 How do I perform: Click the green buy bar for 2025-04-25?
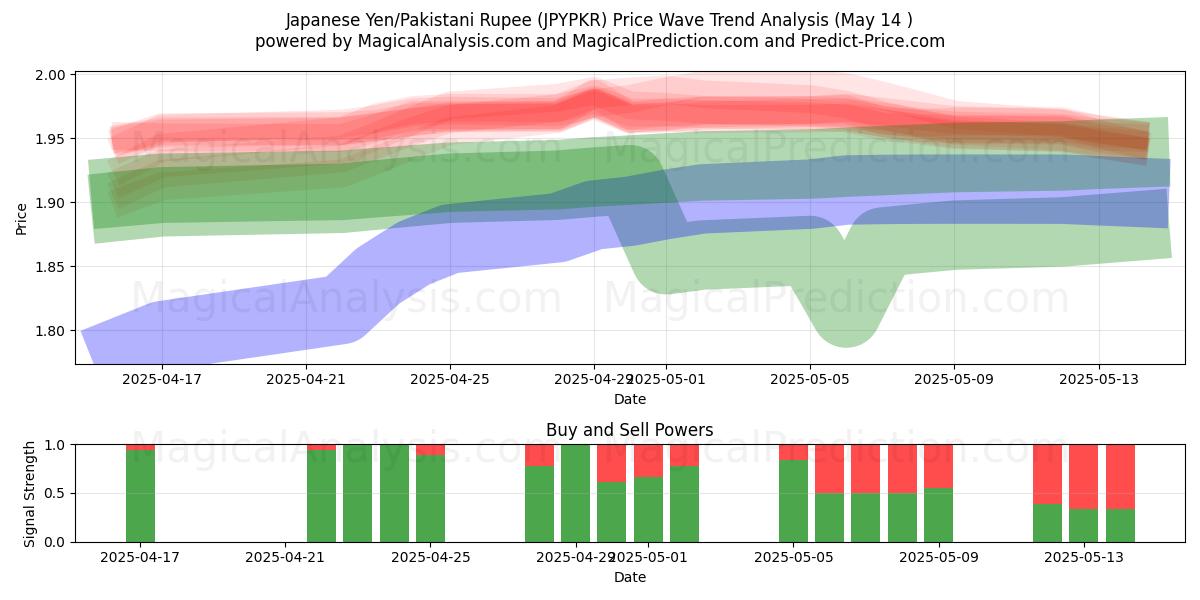tap(430, 499)
